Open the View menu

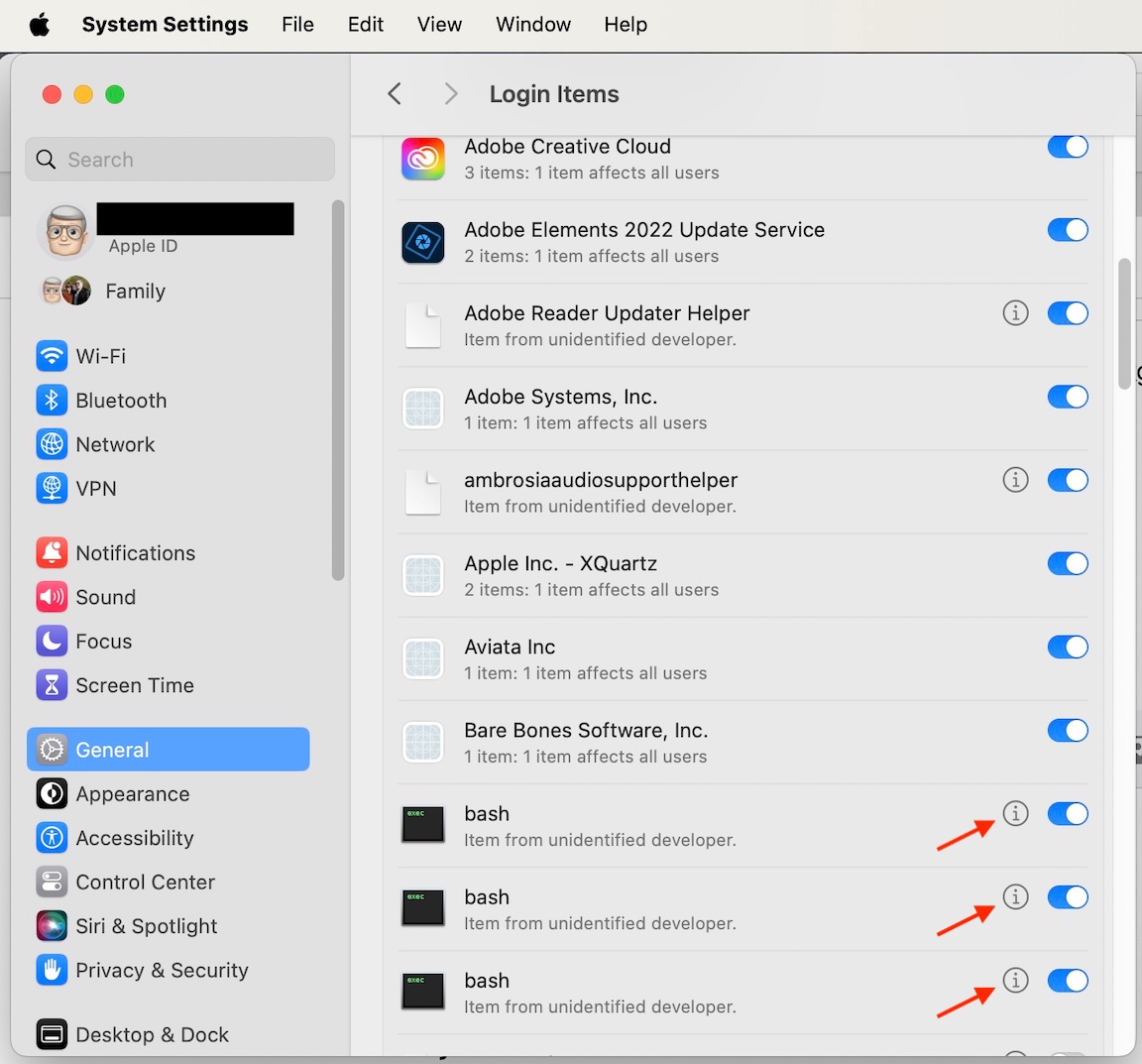pyautogui.click(x=439, y=25)
